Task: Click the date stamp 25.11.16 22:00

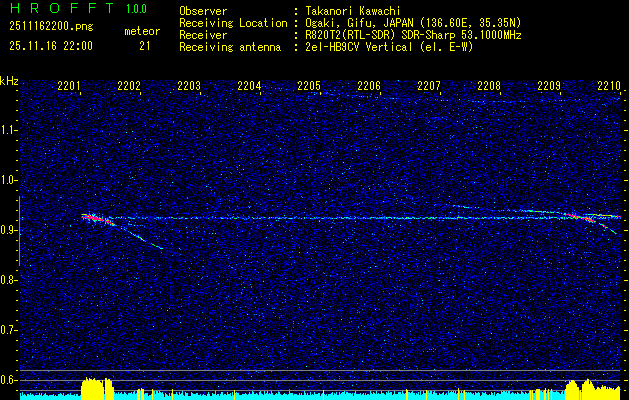Action: pos(51,46)
